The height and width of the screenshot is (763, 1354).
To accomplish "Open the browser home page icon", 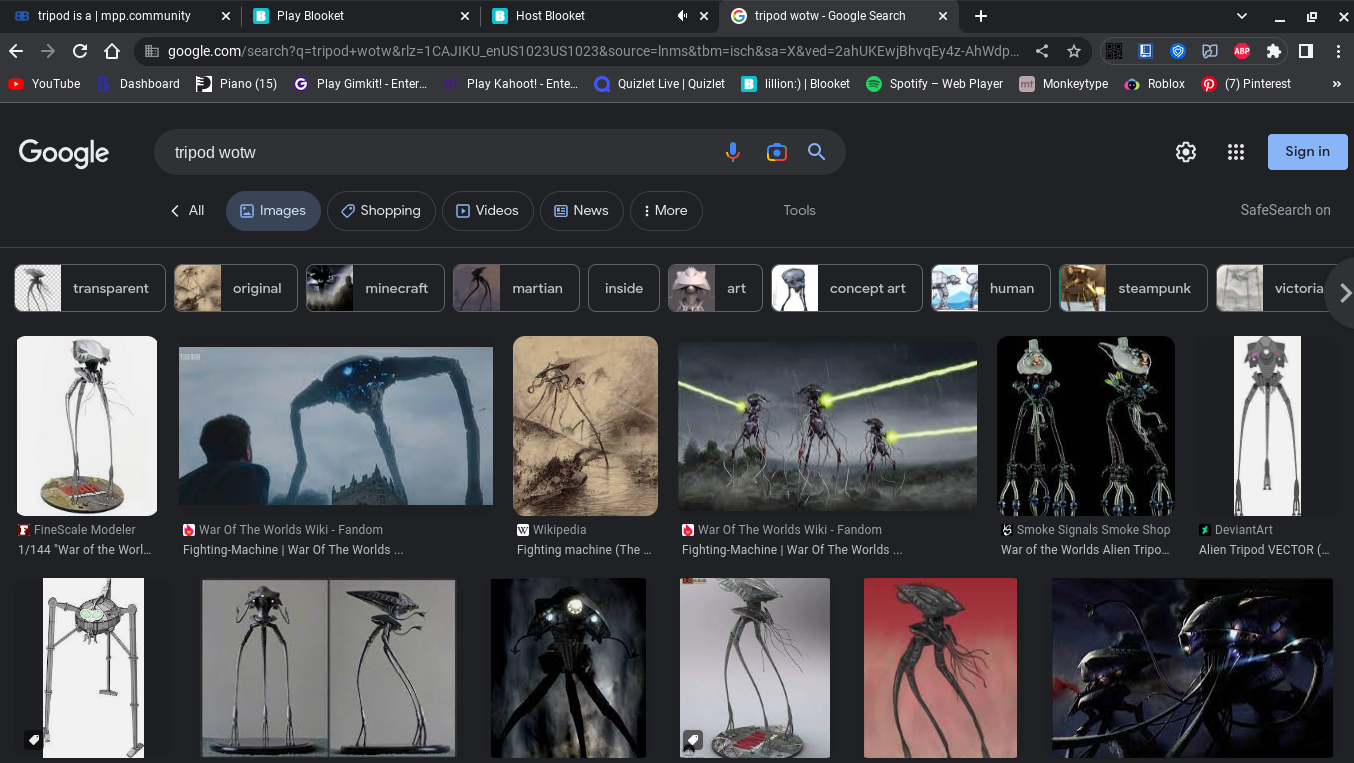I will click(112, 51).
